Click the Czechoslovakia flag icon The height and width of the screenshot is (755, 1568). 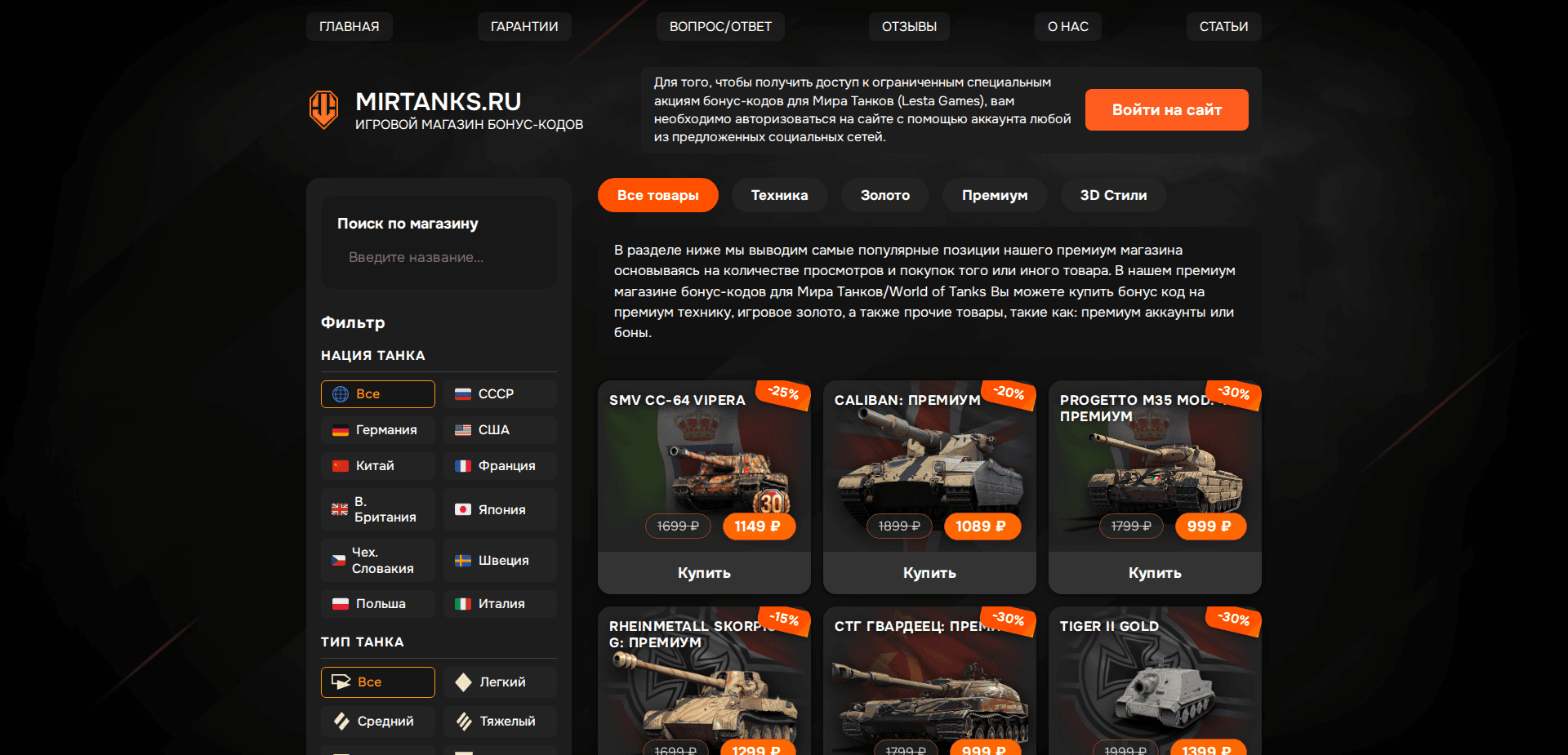coord(338,561)
